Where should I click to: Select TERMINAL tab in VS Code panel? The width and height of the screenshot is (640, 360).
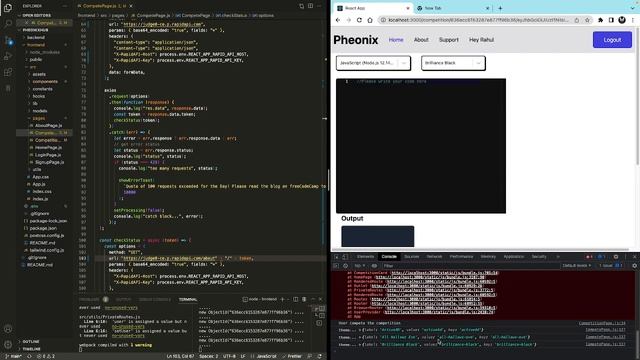point(188,300)
